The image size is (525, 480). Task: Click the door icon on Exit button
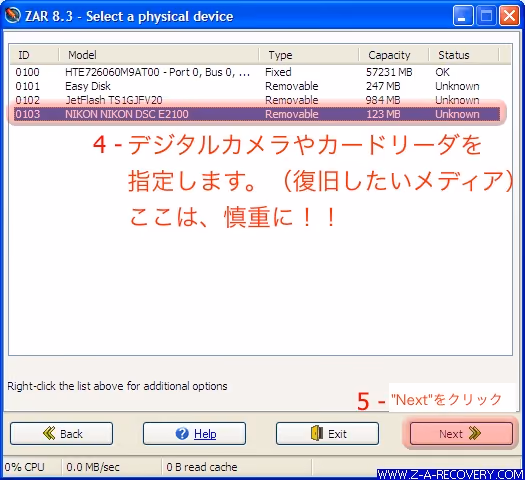pyautogui.click(x=317, y=433)
